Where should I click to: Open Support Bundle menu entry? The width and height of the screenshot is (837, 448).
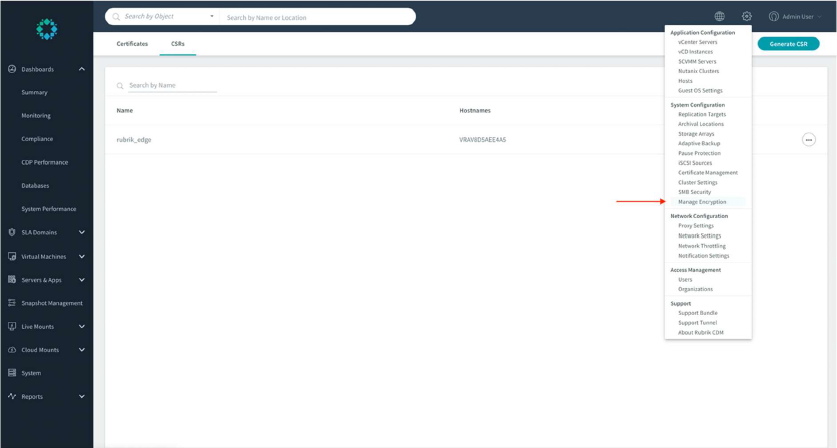click(698, 313)
